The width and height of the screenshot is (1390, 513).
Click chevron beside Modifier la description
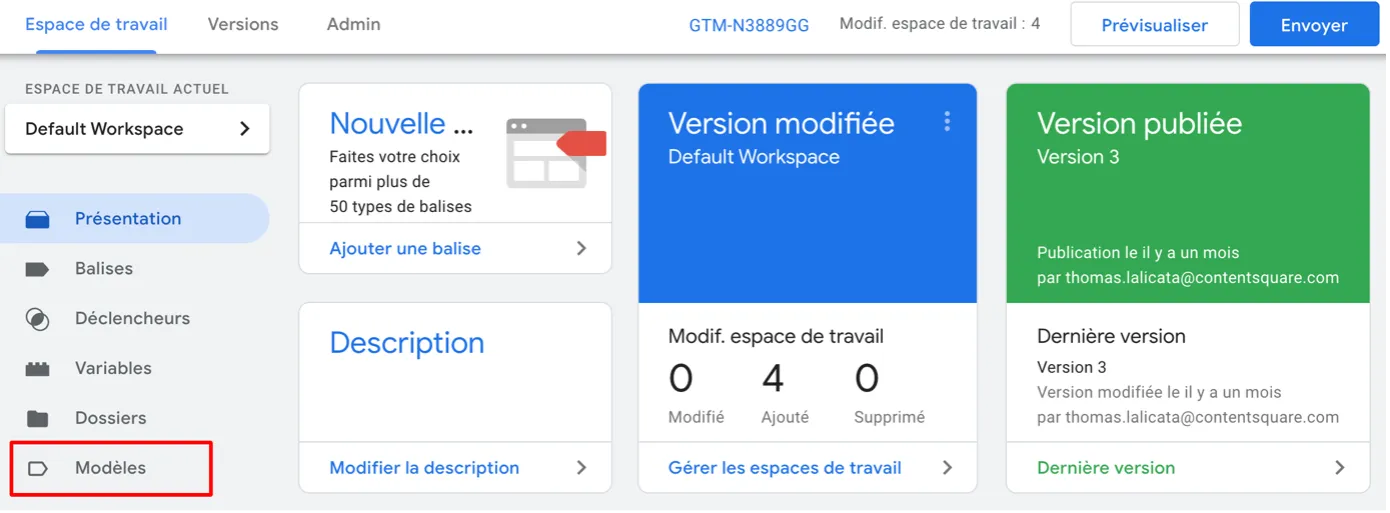581,467
